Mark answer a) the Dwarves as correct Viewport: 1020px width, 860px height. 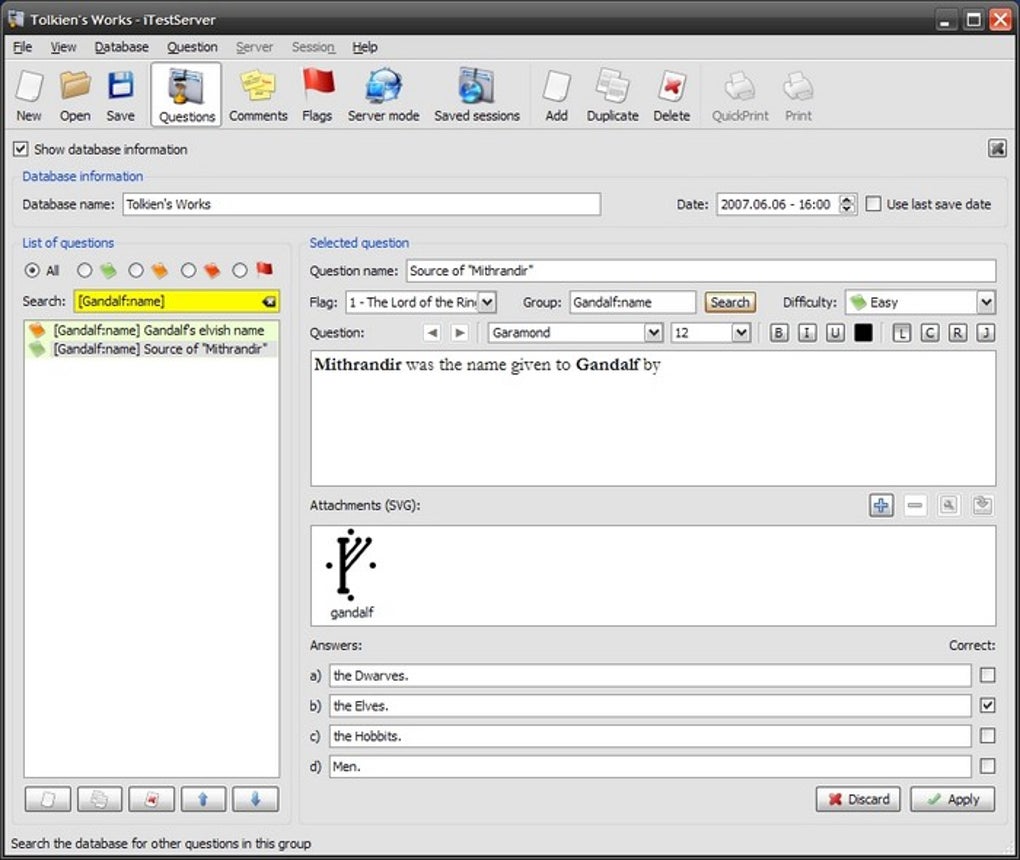pyautogui.click(x=987, y=675)
